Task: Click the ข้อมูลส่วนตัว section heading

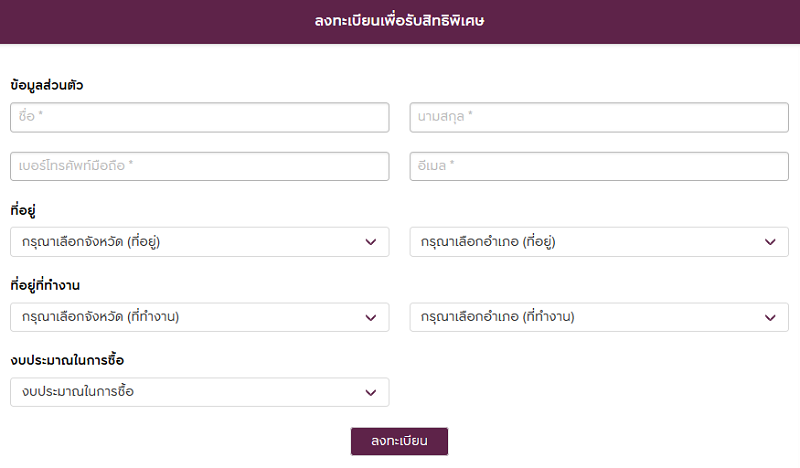Action: [46, 85]
